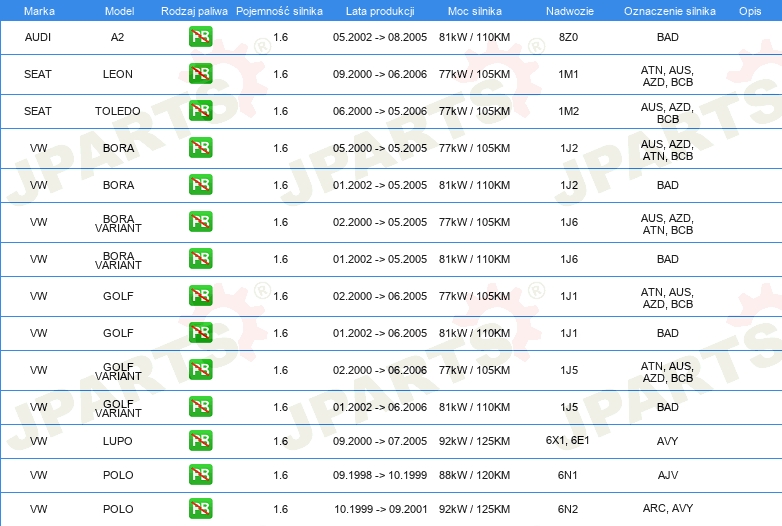
Task: Click the 6N1 body code cell
Action: [x=568, y=475]
